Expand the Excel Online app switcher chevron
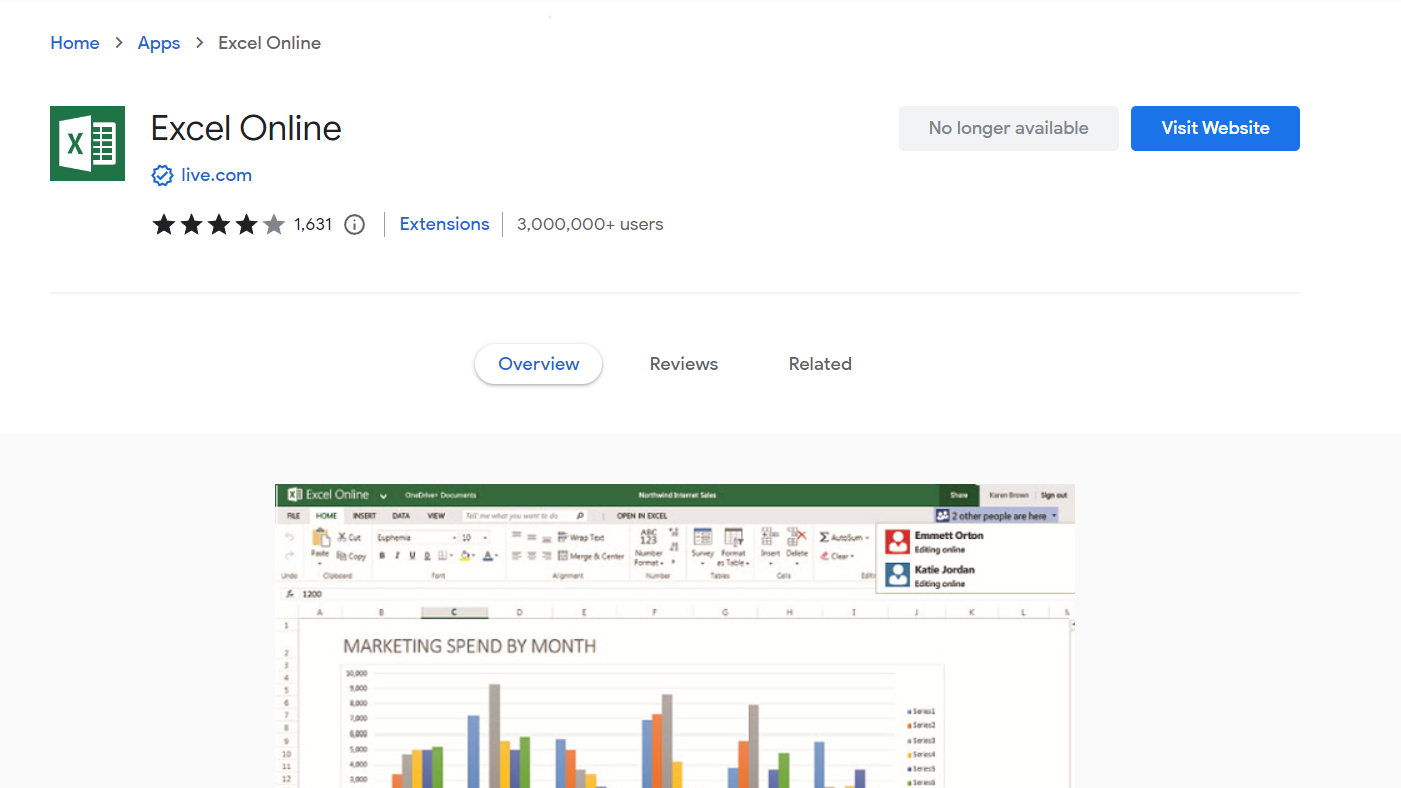This screenshot has width=1401, height=788. pyautogui.click(x=381, y=495)
